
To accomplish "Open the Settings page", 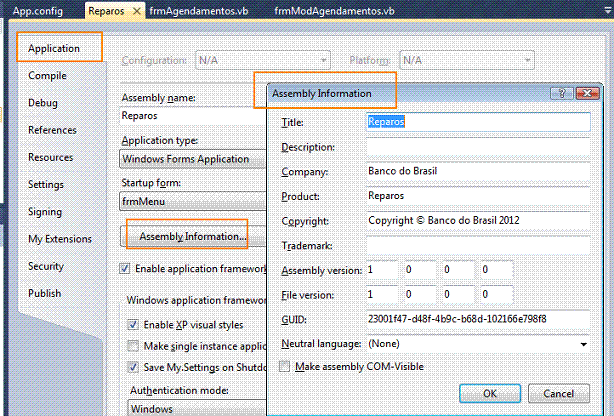I will click(x=45, y=184).
